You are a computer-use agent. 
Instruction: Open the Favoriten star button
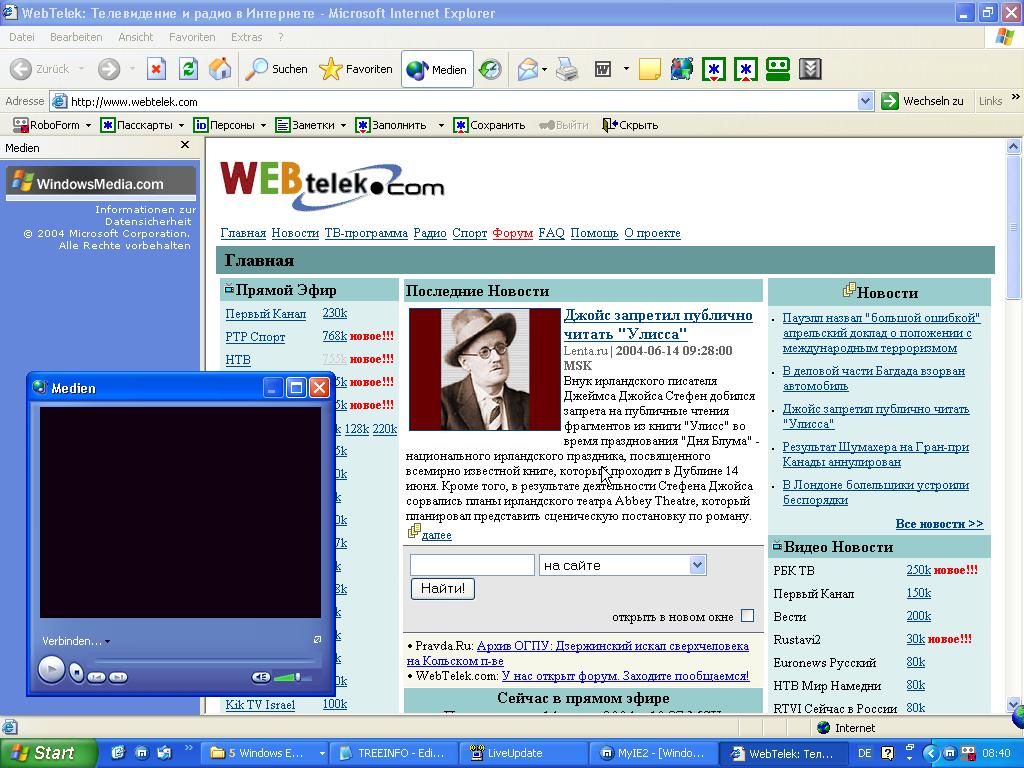(x=356, y=69)
